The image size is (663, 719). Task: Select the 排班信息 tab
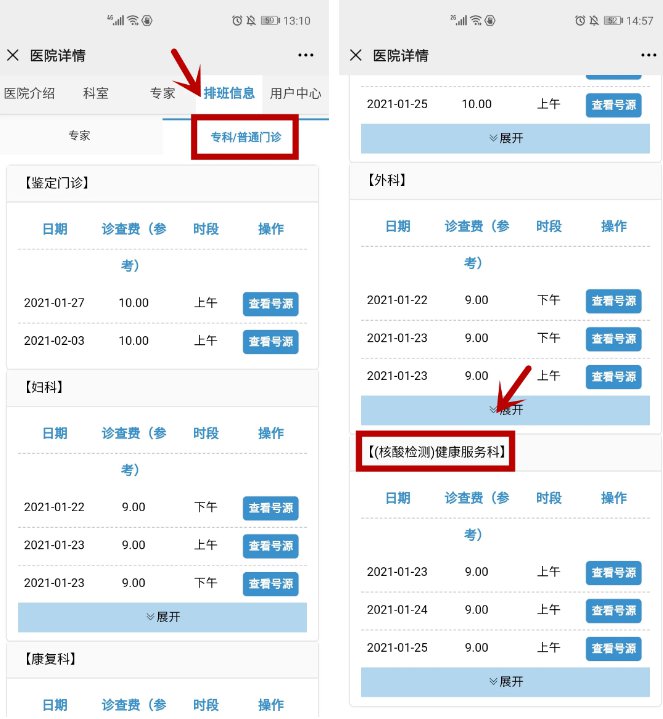coord(229,94)
